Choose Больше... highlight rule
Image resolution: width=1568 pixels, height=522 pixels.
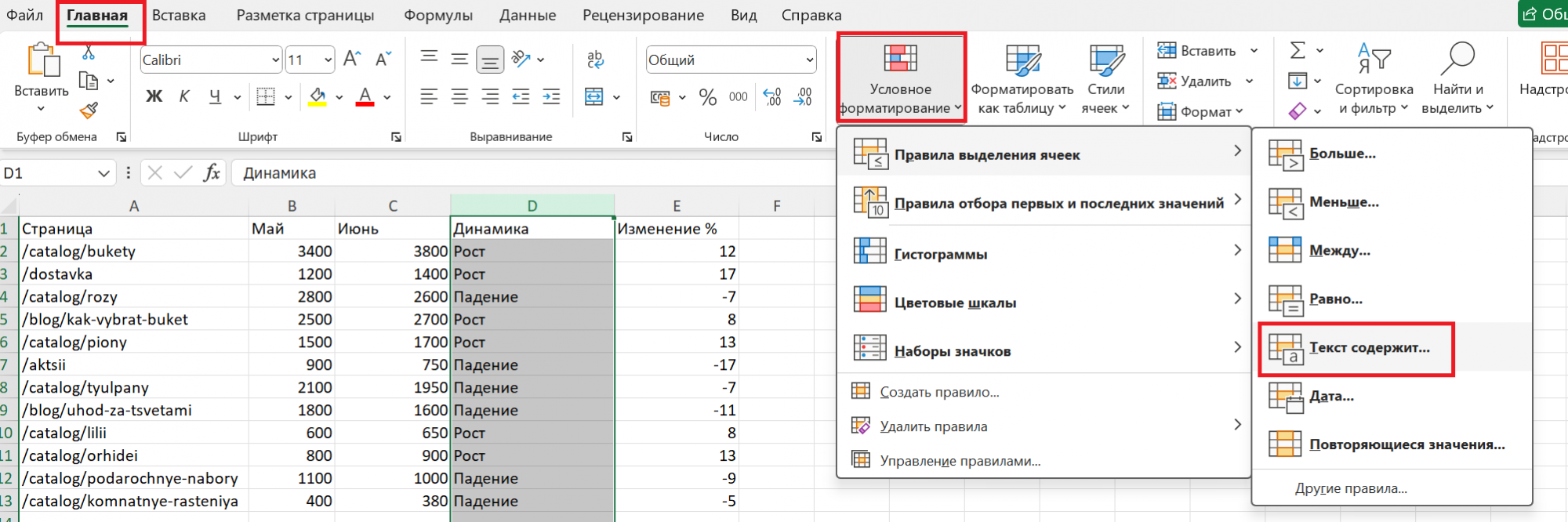(1392, 154)
